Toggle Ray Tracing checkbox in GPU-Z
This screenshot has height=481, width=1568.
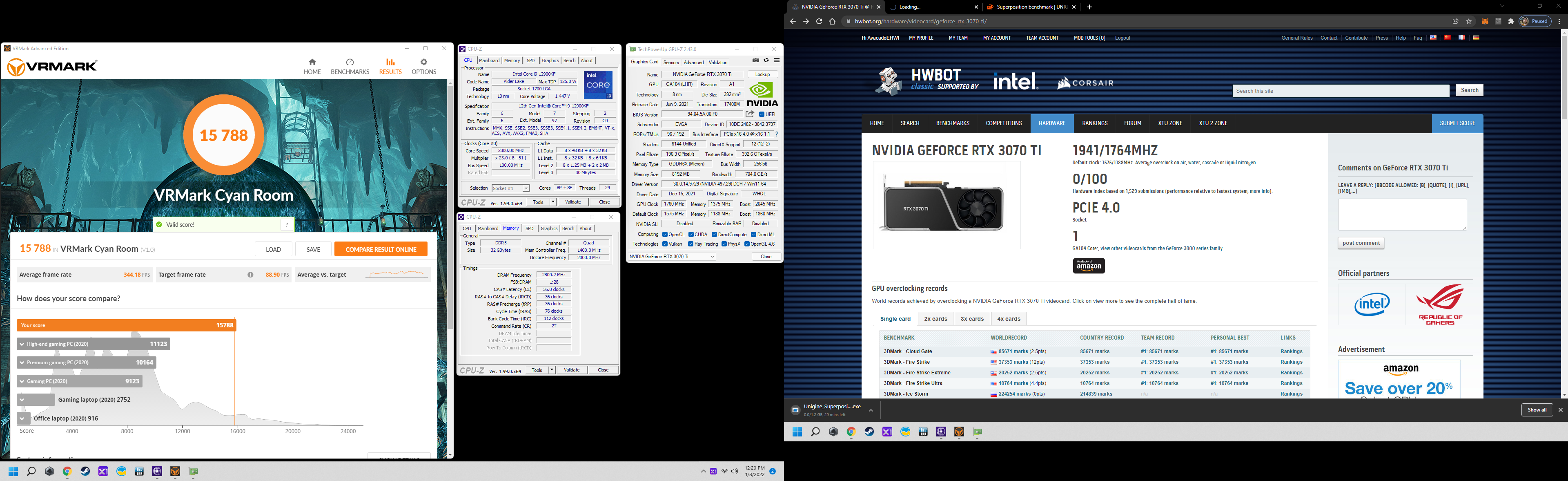[691, 244]
